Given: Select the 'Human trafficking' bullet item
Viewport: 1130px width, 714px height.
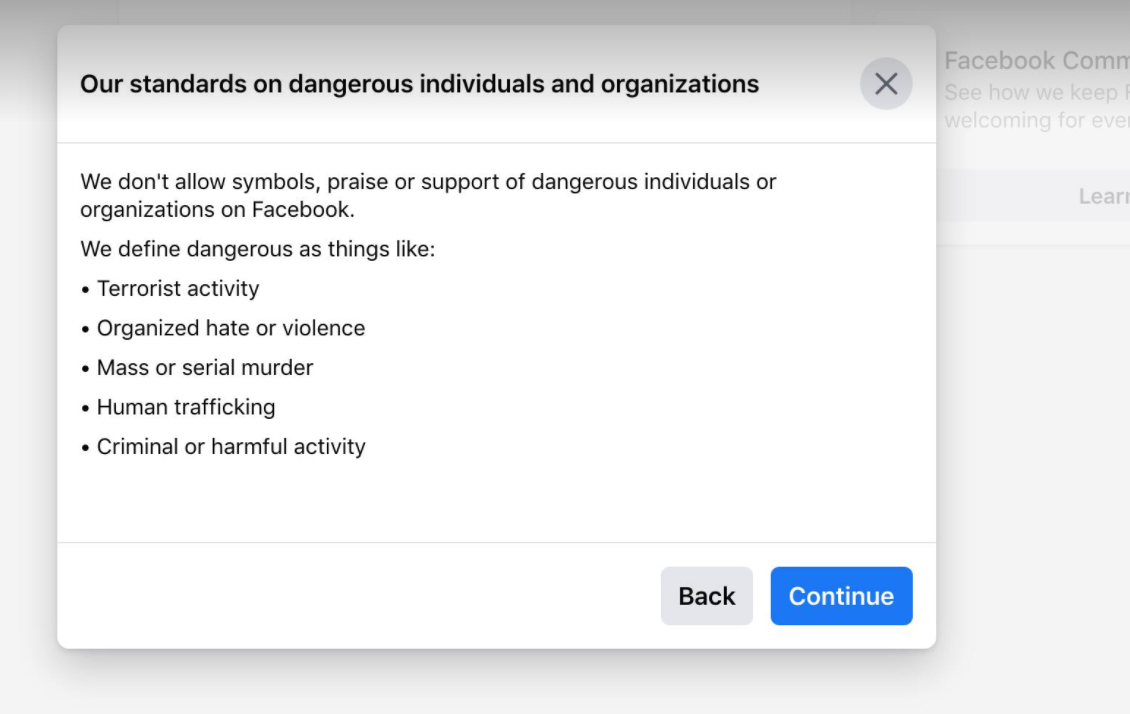Looking at the screenshot, I should click(185, 407).
